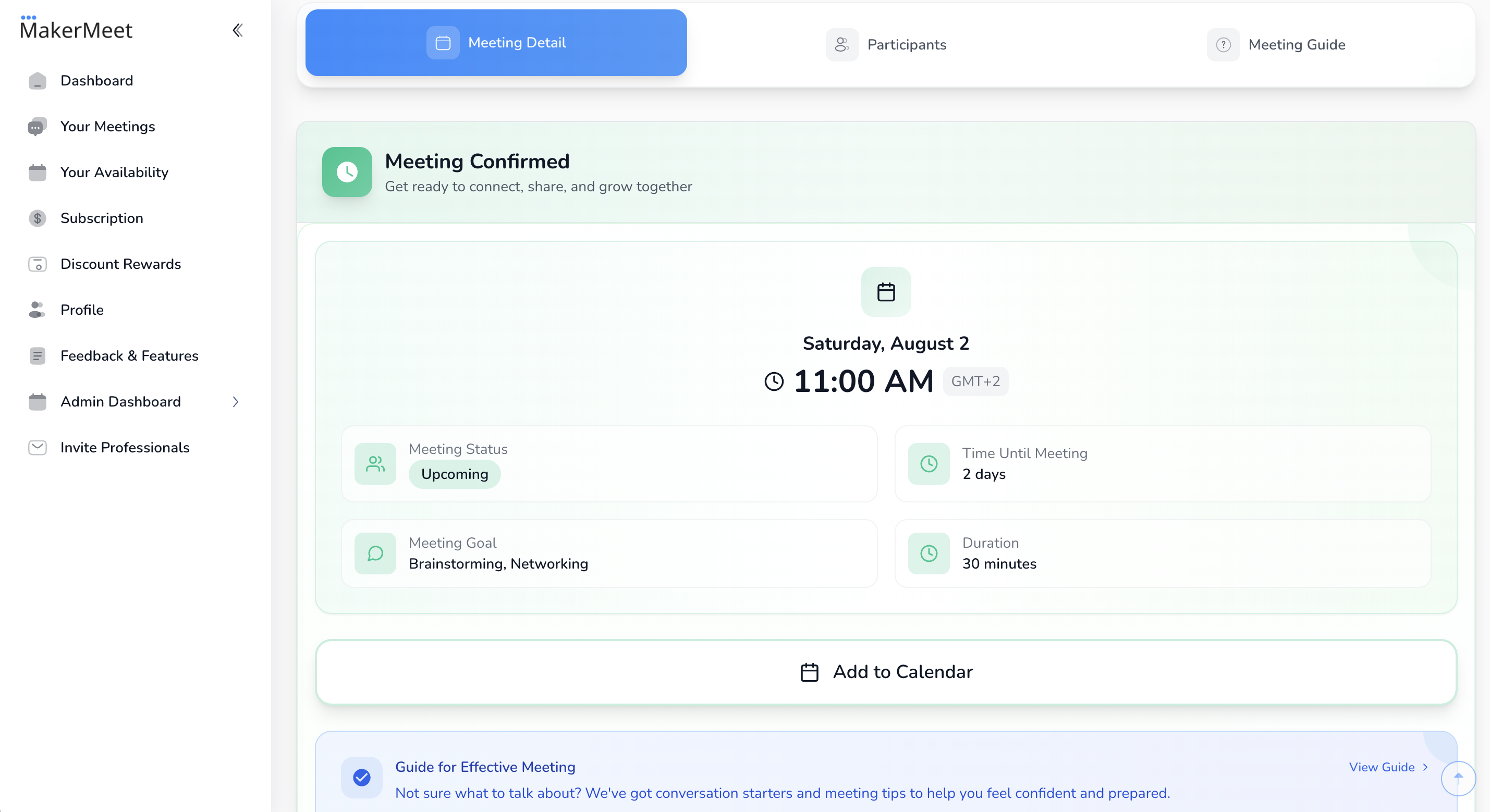Click the blue checkmark guide icon
This screenshot has width=1490, height=812.
click(361, 777)
